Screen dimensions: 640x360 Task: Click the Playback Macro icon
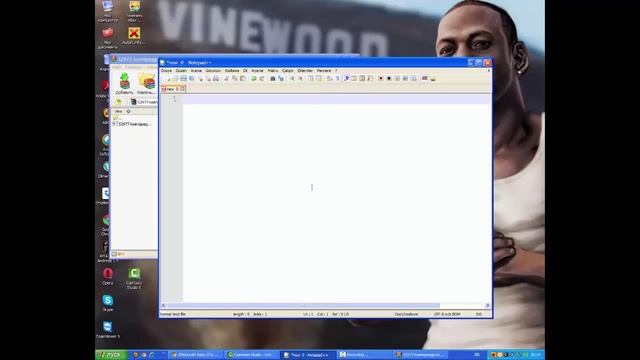pos(397,78)
